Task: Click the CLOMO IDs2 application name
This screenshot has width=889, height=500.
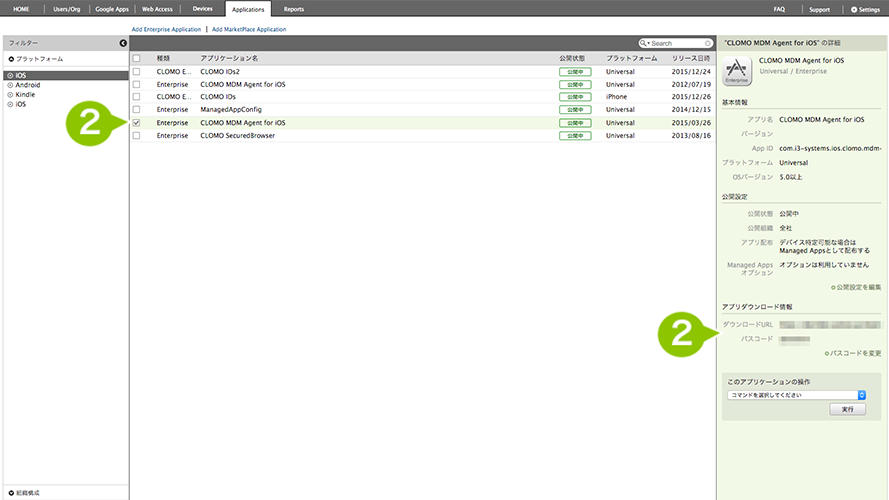Action: [x=220, y=72]
